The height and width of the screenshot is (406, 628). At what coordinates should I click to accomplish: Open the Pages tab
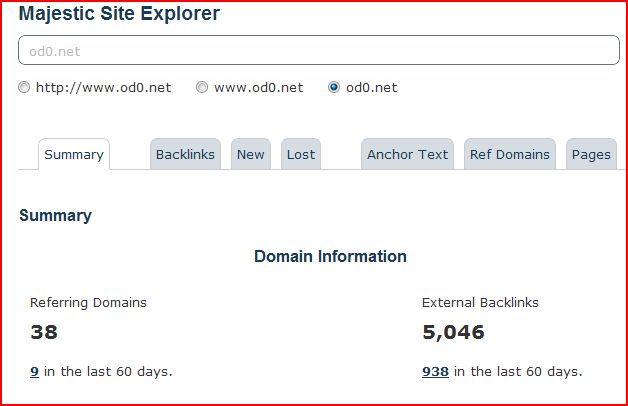[591, 154]
